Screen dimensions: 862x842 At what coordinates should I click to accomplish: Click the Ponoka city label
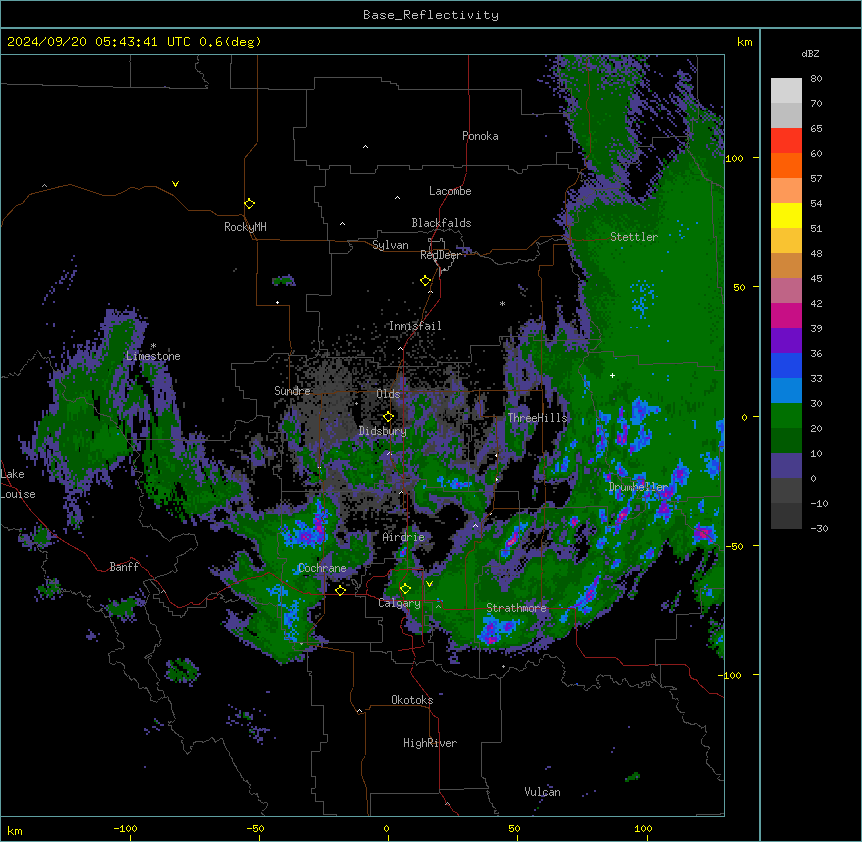click(x=480, y=136)
